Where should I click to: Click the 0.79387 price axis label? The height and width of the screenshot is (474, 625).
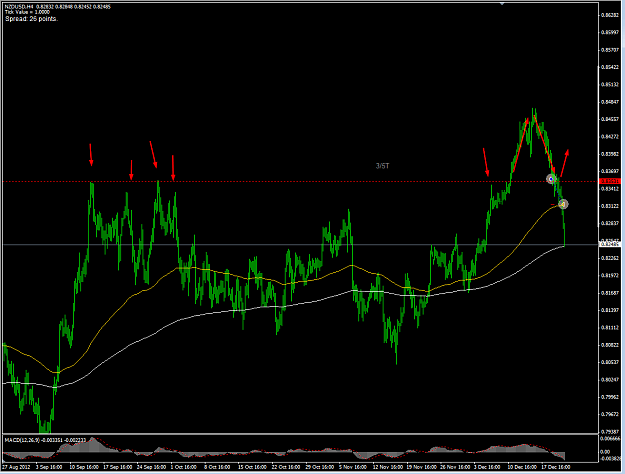pos(610,431)
